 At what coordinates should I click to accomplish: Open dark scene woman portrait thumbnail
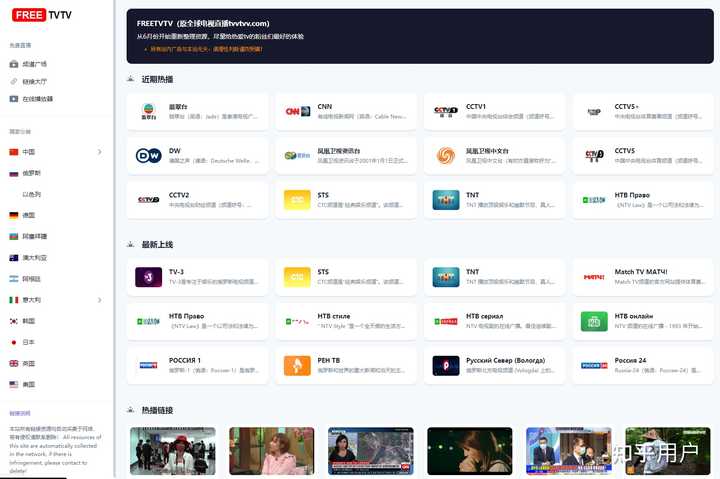coord(470,451)
